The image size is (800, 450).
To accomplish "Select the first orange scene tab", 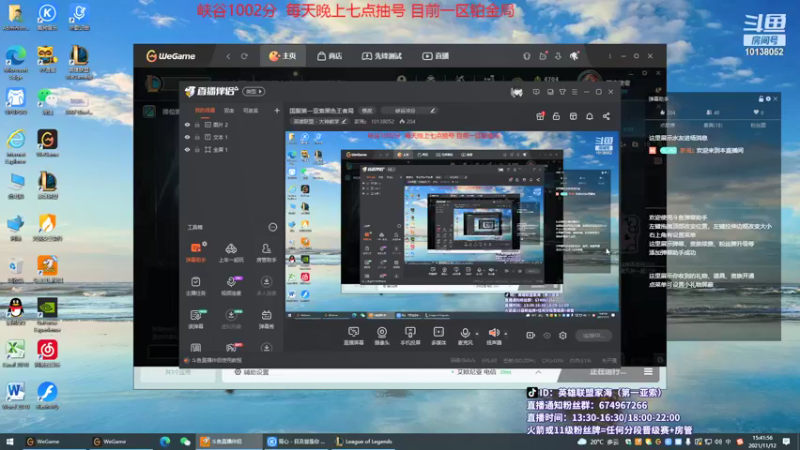I will [x=205, y=110].
